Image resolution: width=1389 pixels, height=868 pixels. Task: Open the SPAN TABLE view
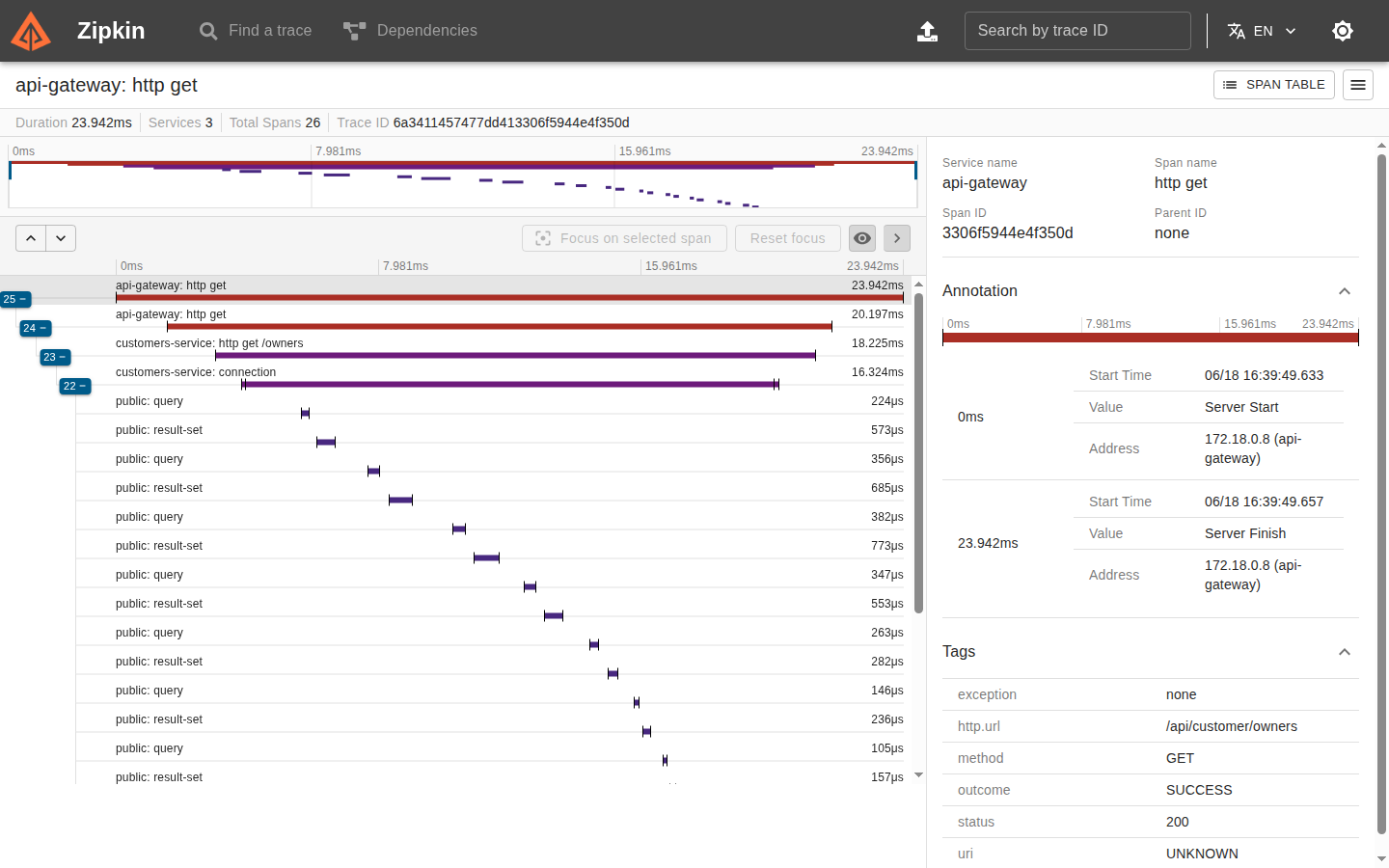coord(1274,85)
